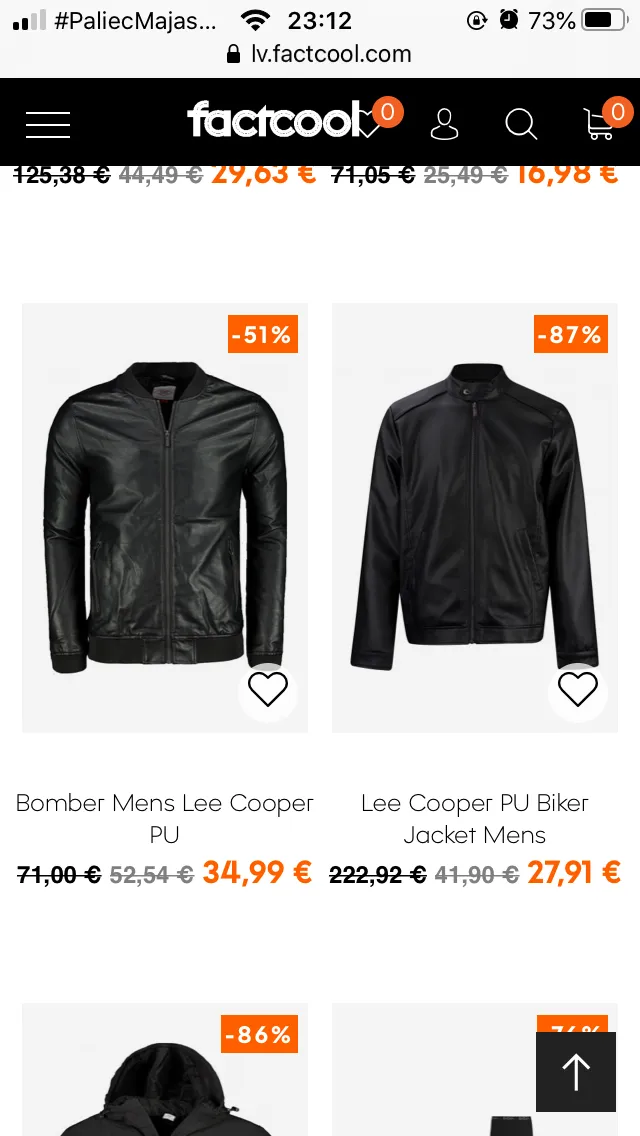640x1136 pixels.
Task: Open Bomber Mens Lee Cooper PU title
Action: coord(165,819)
